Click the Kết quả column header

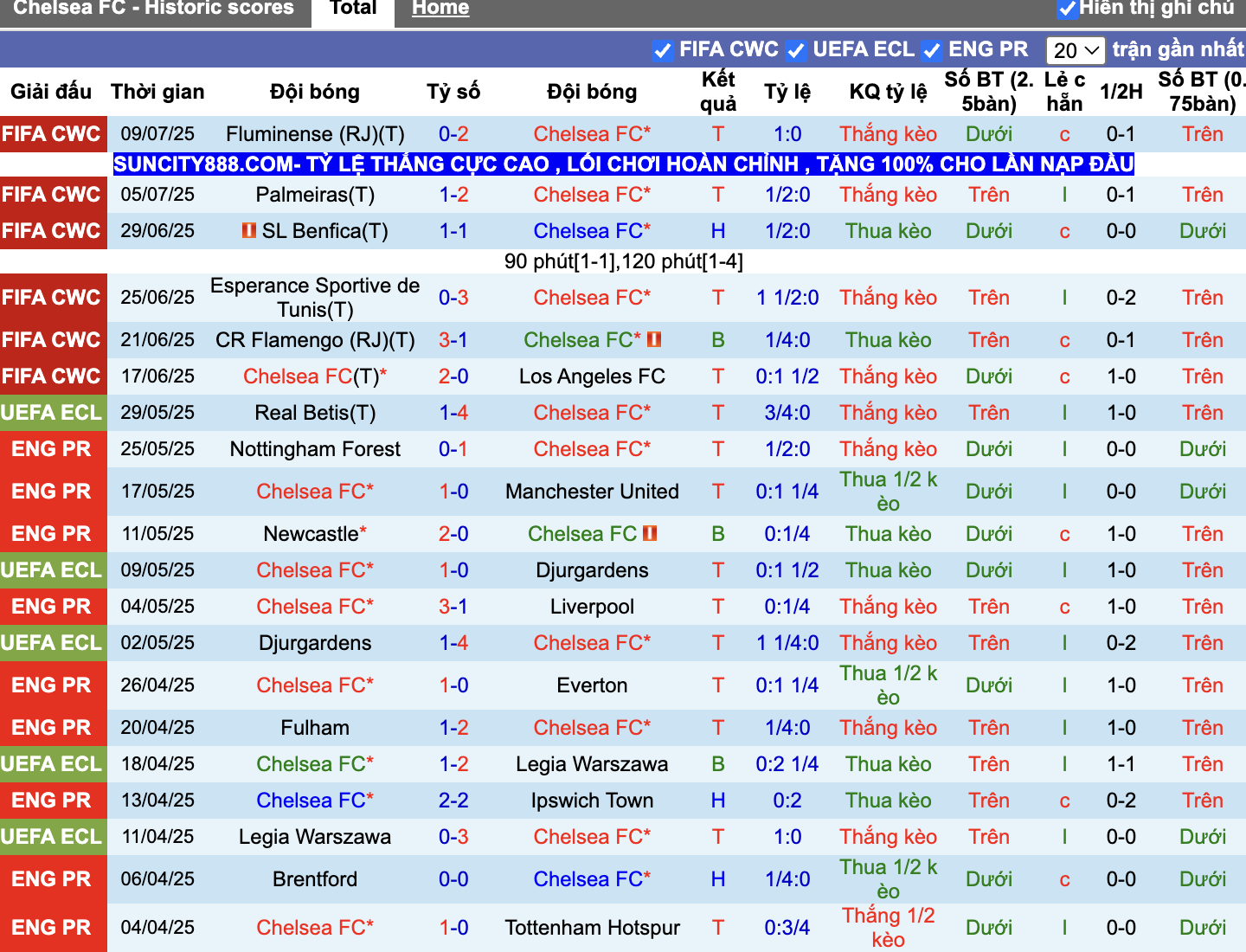[x=718, y=92]
